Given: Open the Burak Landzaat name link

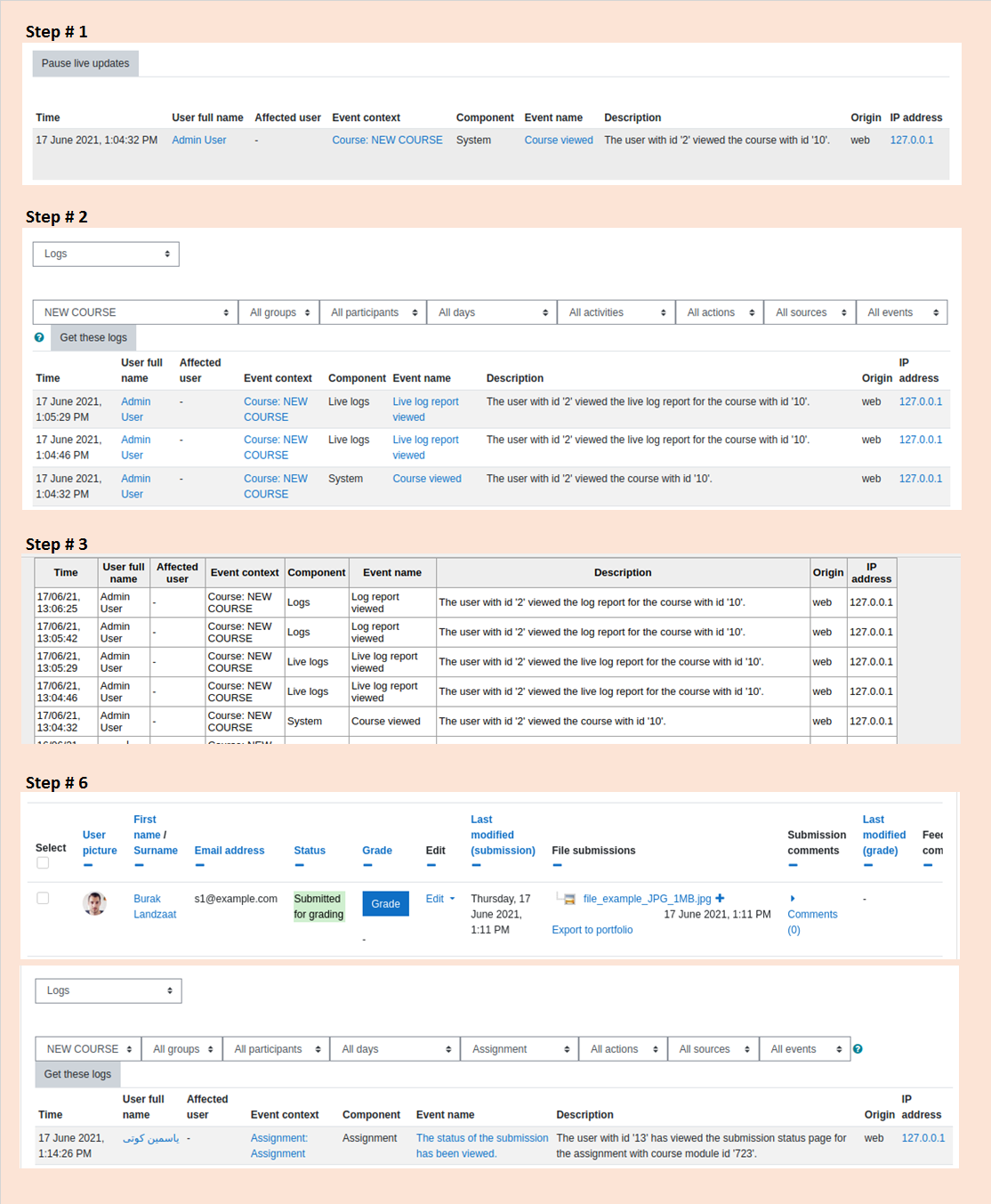Looking at the screenshot, I should click(155, 907).
